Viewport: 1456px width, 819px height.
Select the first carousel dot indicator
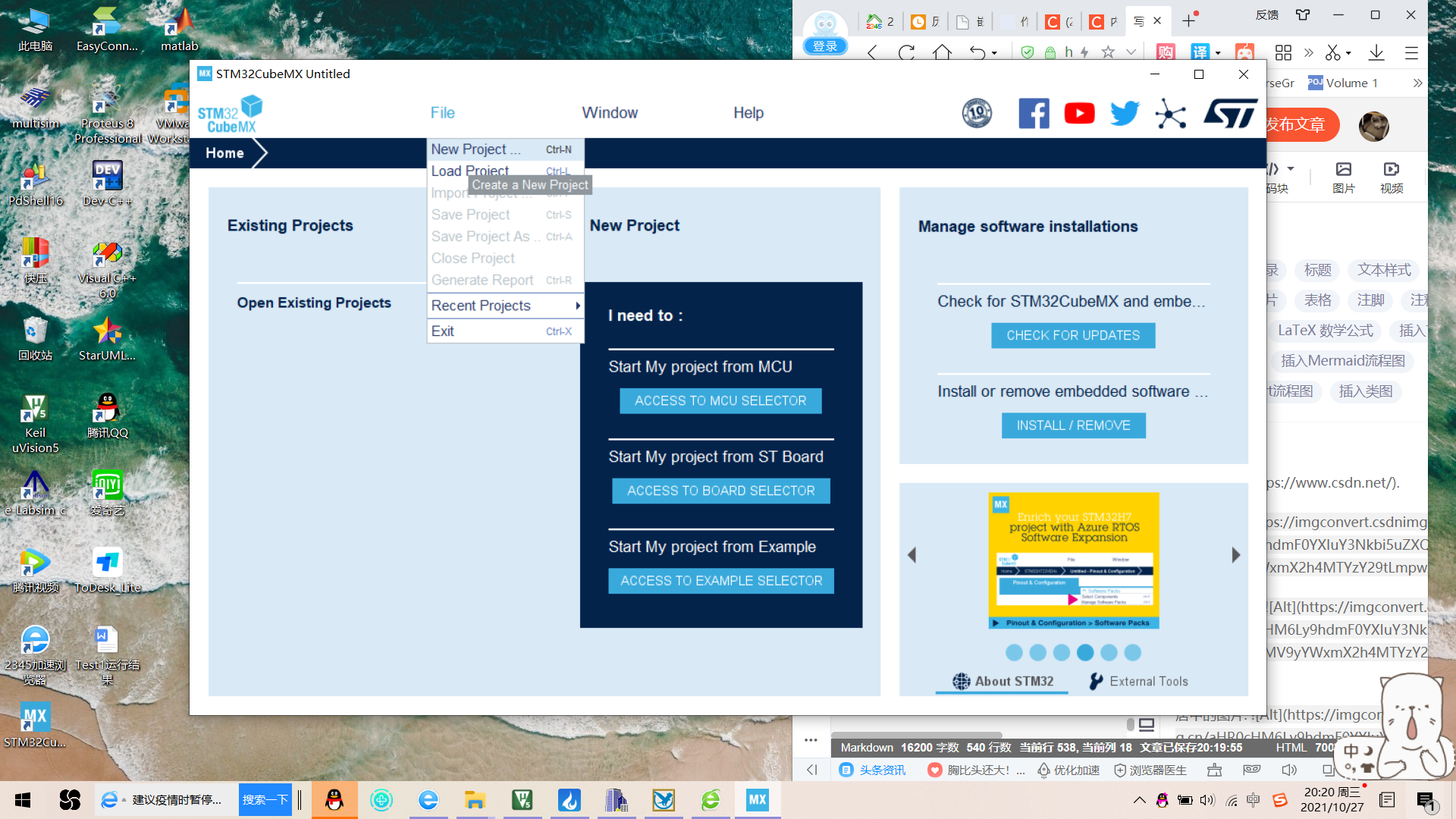click(1014, 652)
